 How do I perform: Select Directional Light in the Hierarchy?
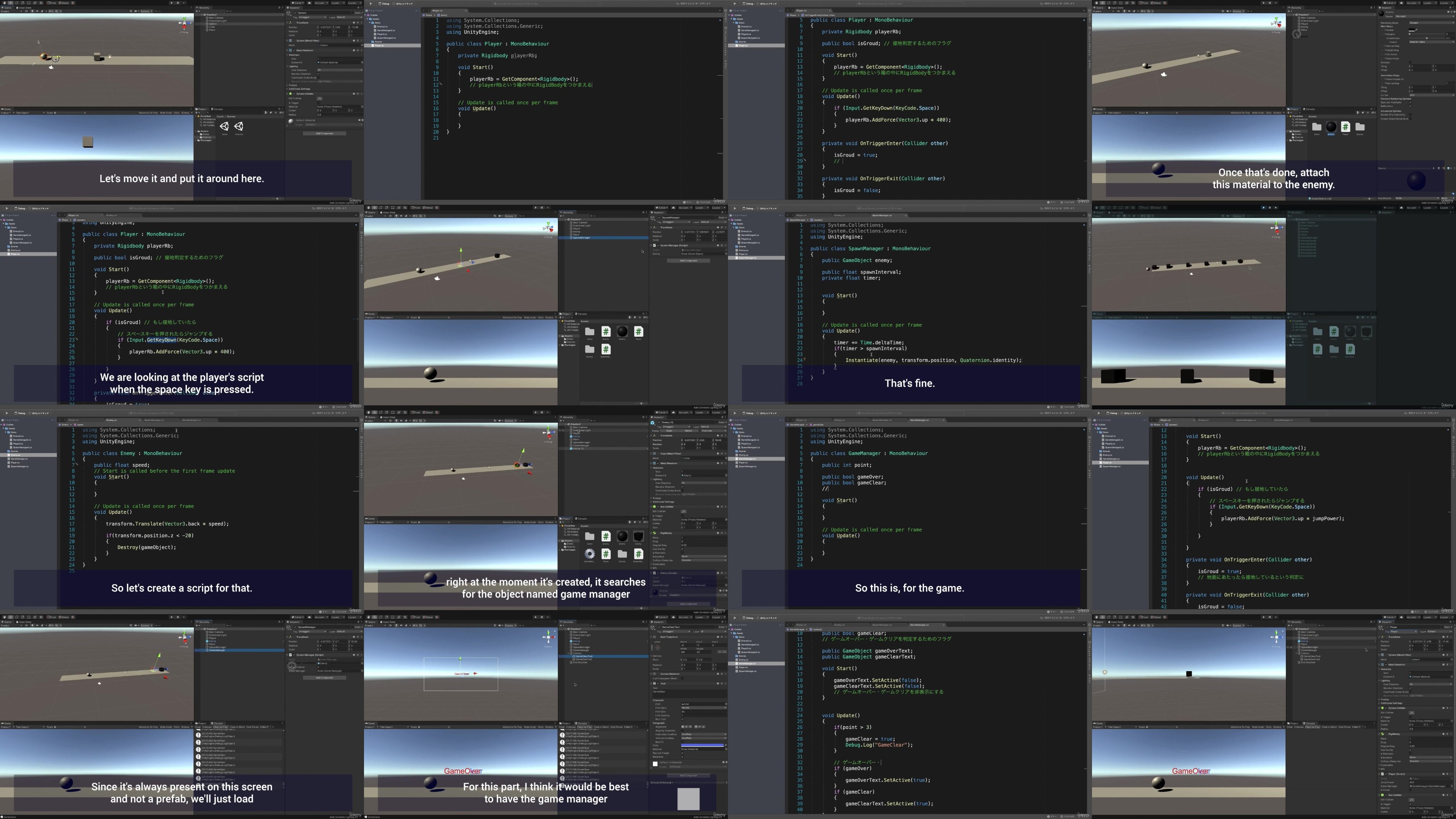[x=217, y=21]
